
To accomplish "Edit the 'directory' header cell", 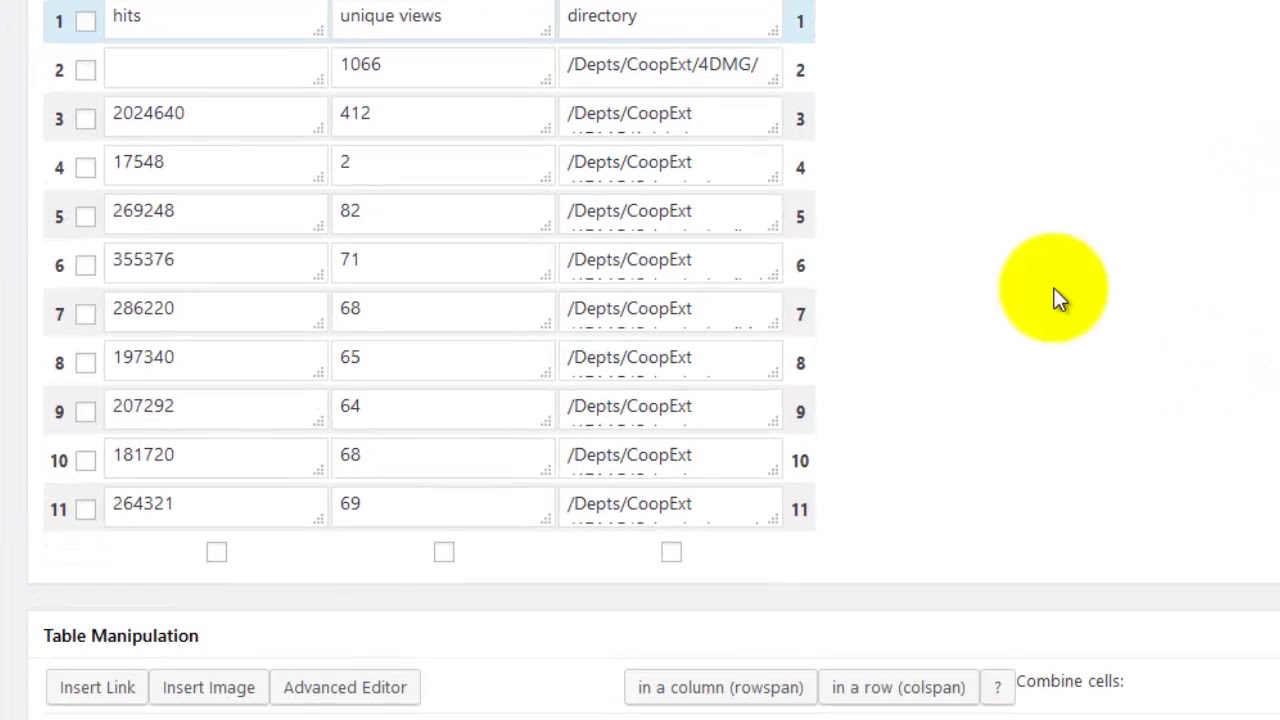I will 669,19.
